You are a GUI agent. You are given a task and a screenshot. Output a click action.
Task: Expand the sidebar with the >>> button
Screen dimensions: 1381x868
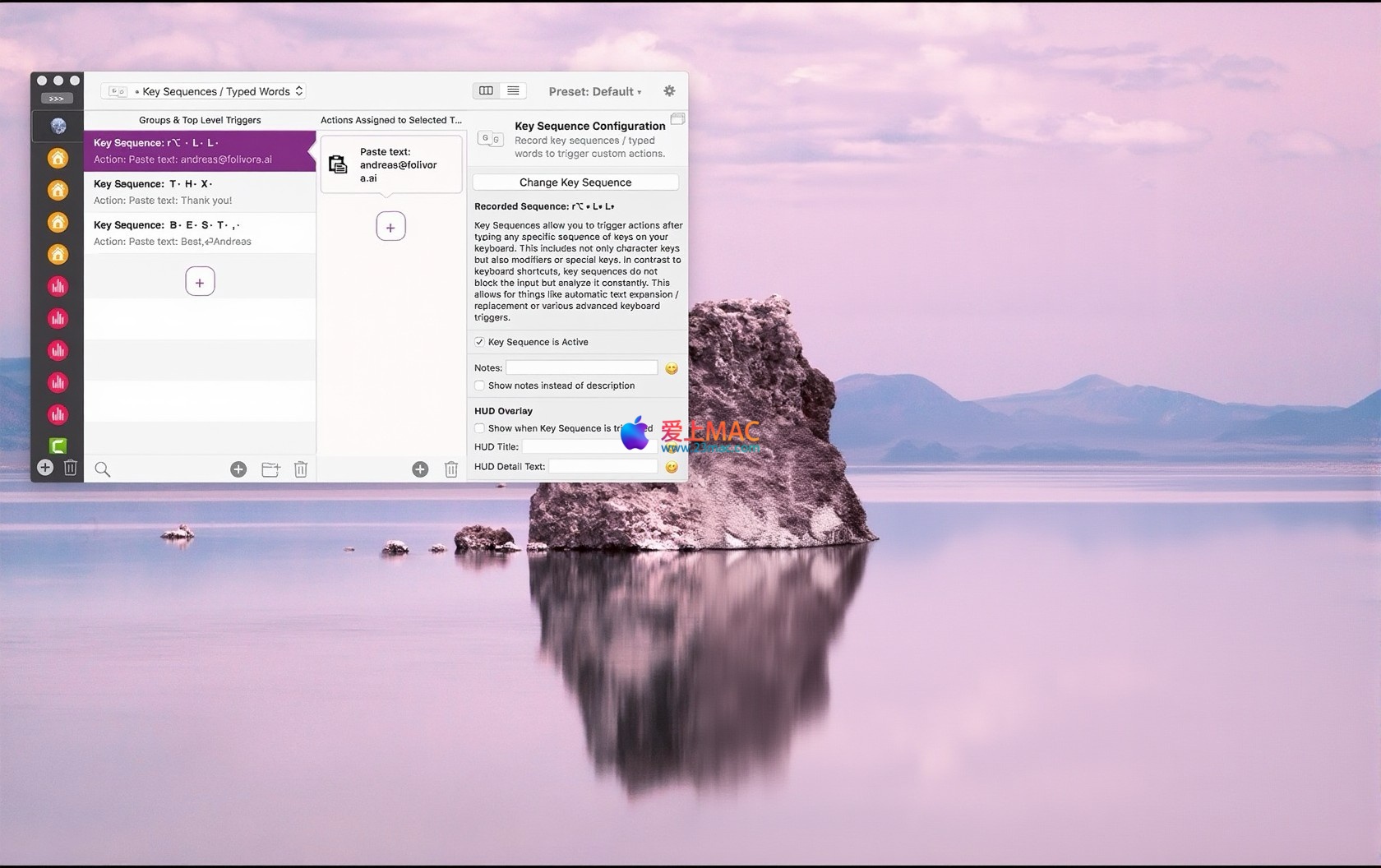[x=57, y=99]
